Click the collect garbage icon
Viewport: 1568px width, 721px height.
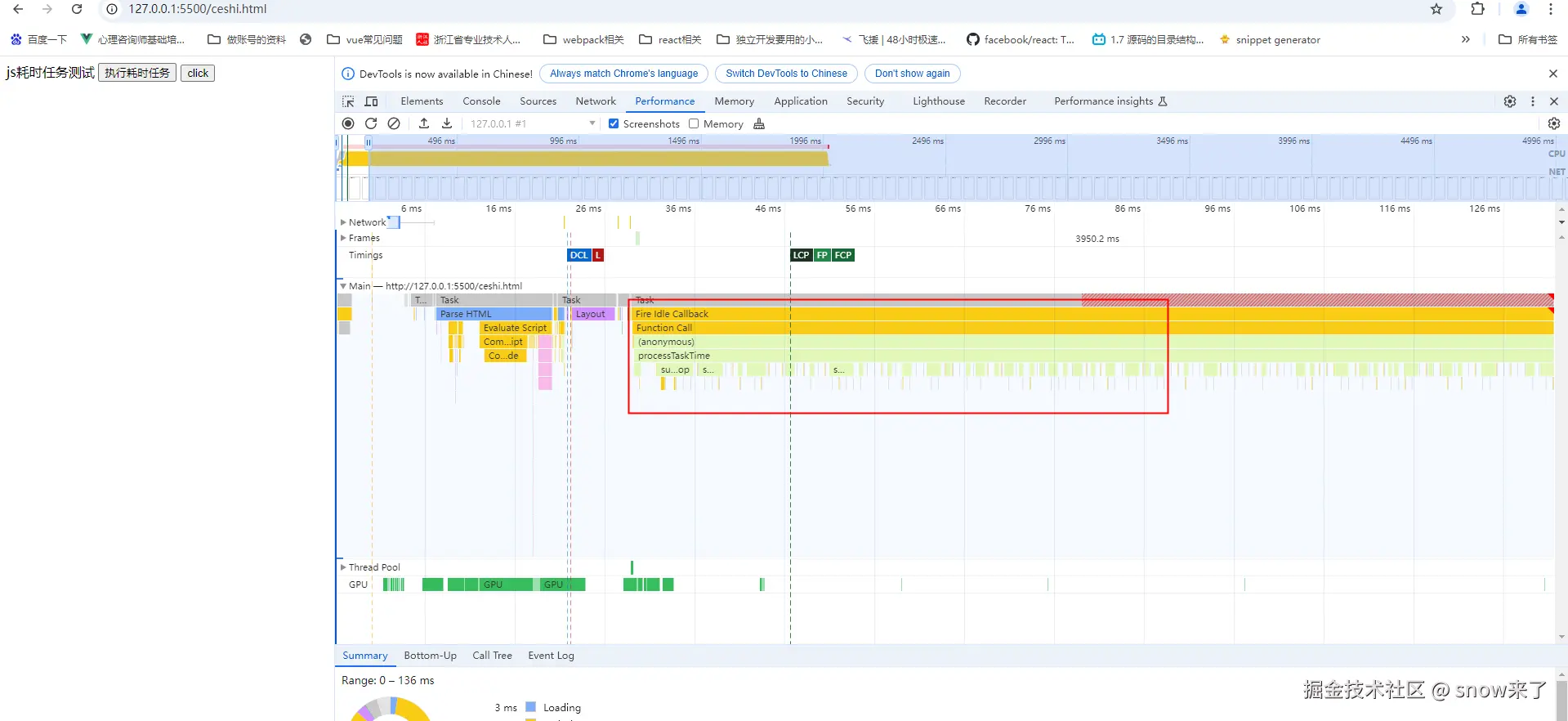pos(759,123)
